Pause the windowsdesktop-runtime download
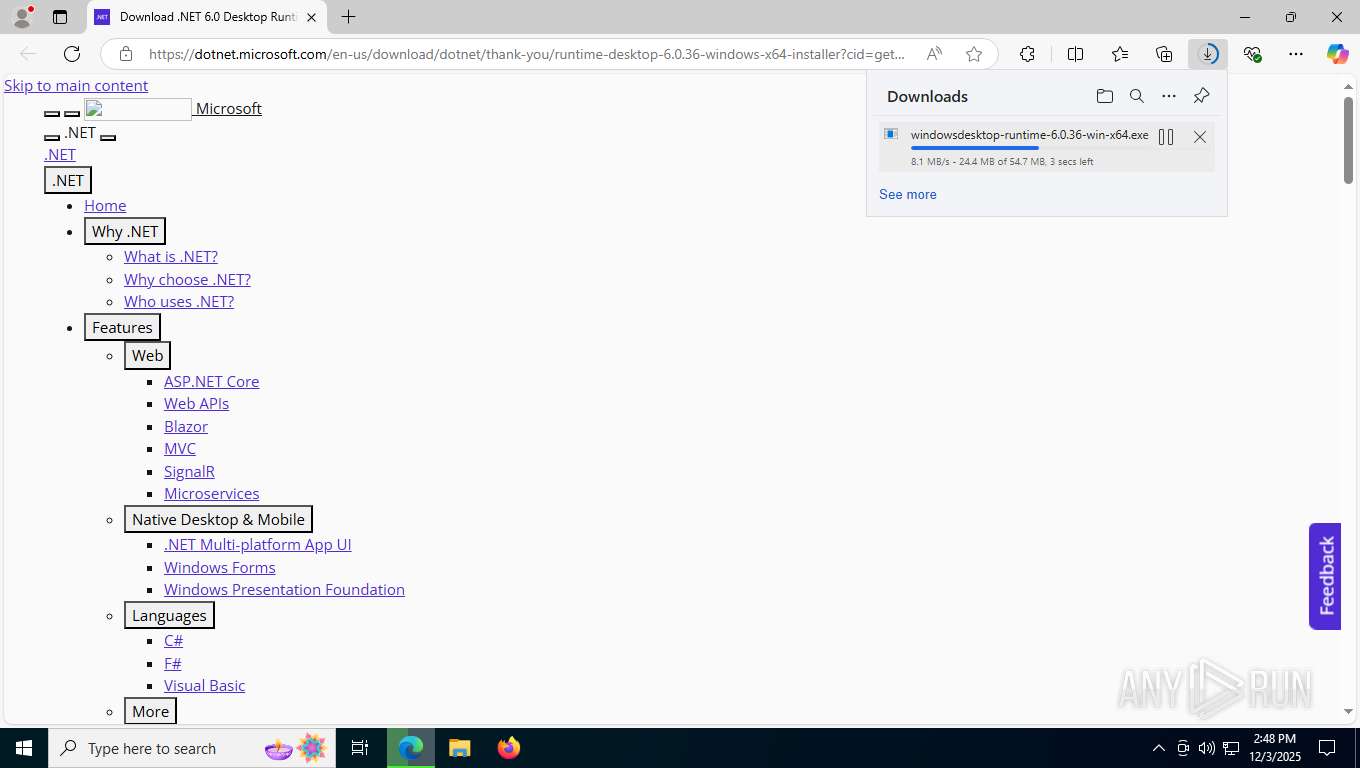This screenshot has height=768, width=1360. pyautogui.click(x=1166, y=137)
